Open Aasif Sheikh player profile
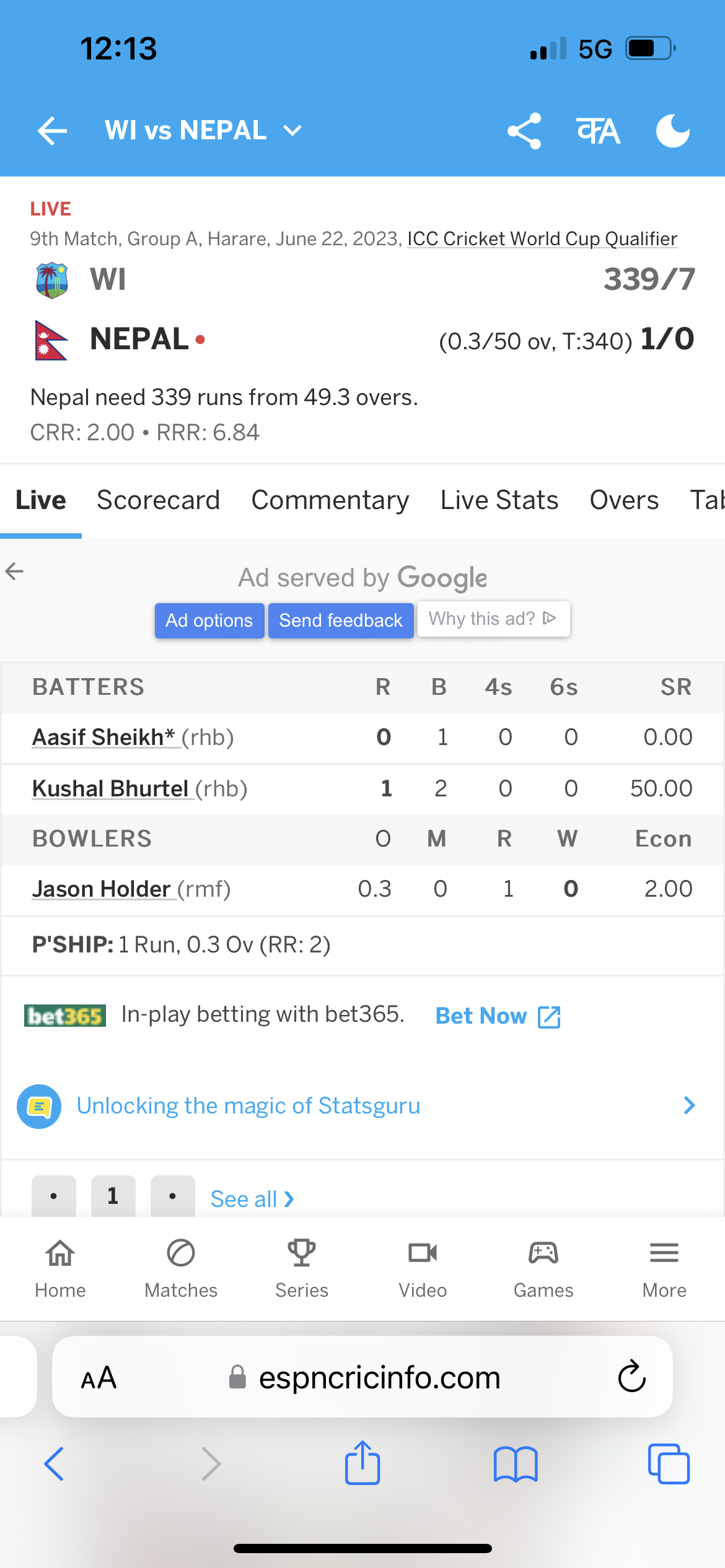725x1568 pixels. click(103, 738)
